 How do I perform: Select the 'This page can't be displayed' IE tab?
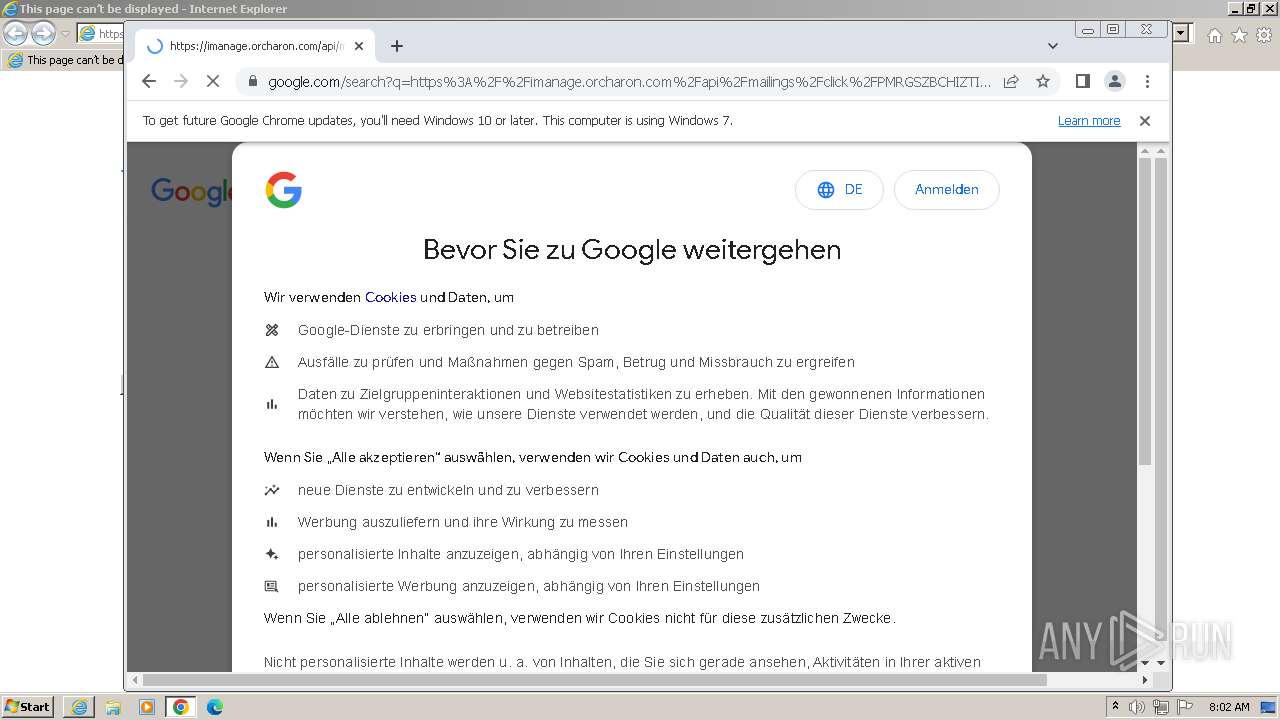pos(64,60)
